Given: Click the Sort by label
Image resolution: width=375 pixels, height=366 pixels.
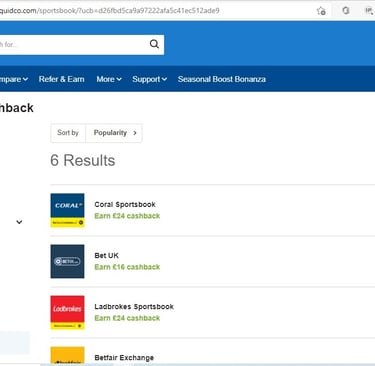Looking at the screenshot, I should [68, 133].
